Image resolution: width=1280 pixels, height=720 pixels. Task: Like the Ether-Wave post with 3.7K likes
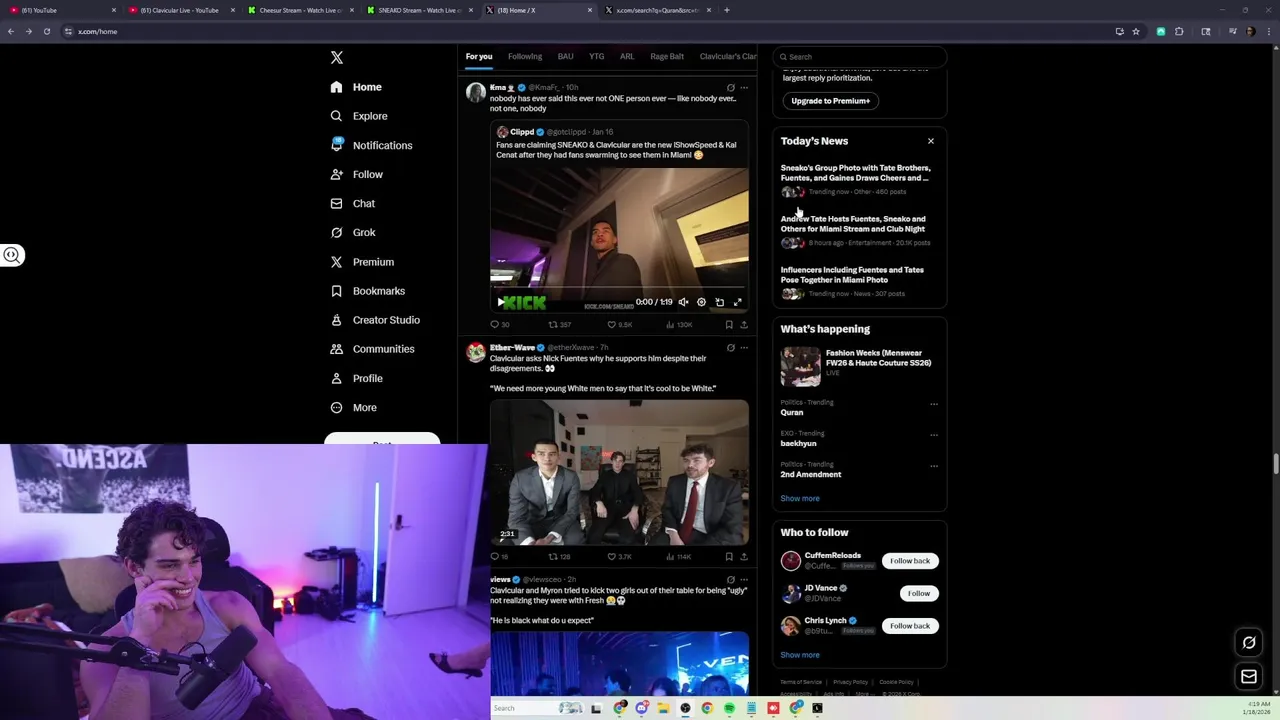(620, 557)
